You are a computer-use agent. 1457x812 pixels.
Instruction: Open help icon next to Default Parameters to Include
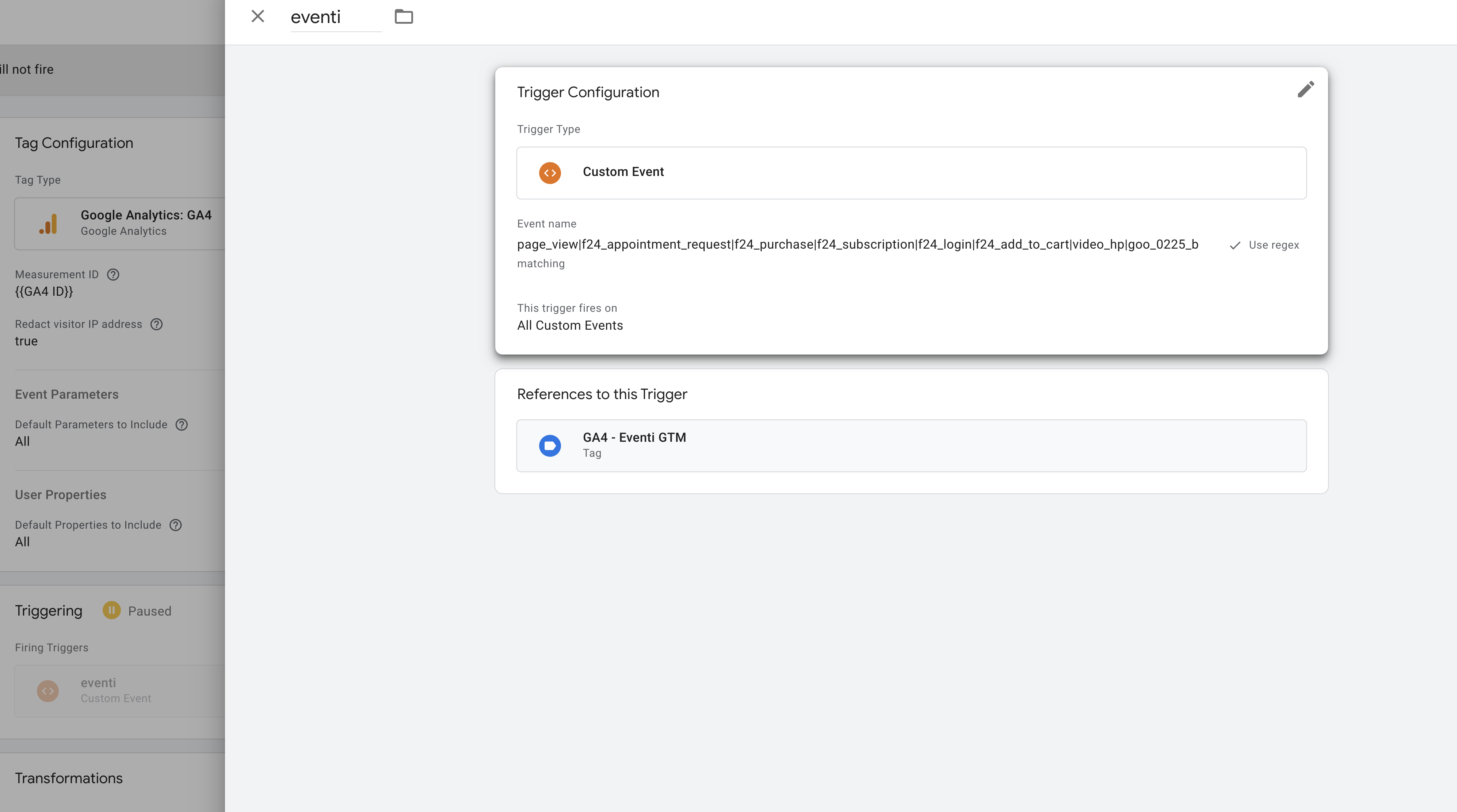pos(182,425)
